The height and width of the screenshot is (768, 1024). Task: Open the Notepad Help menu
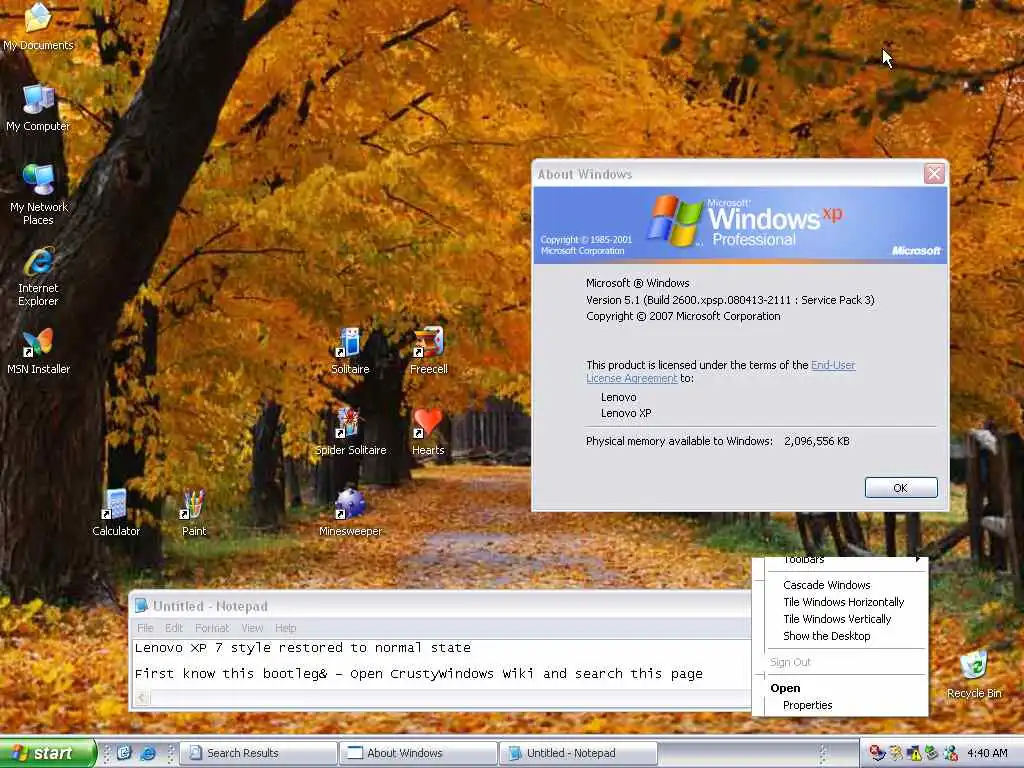285,628
